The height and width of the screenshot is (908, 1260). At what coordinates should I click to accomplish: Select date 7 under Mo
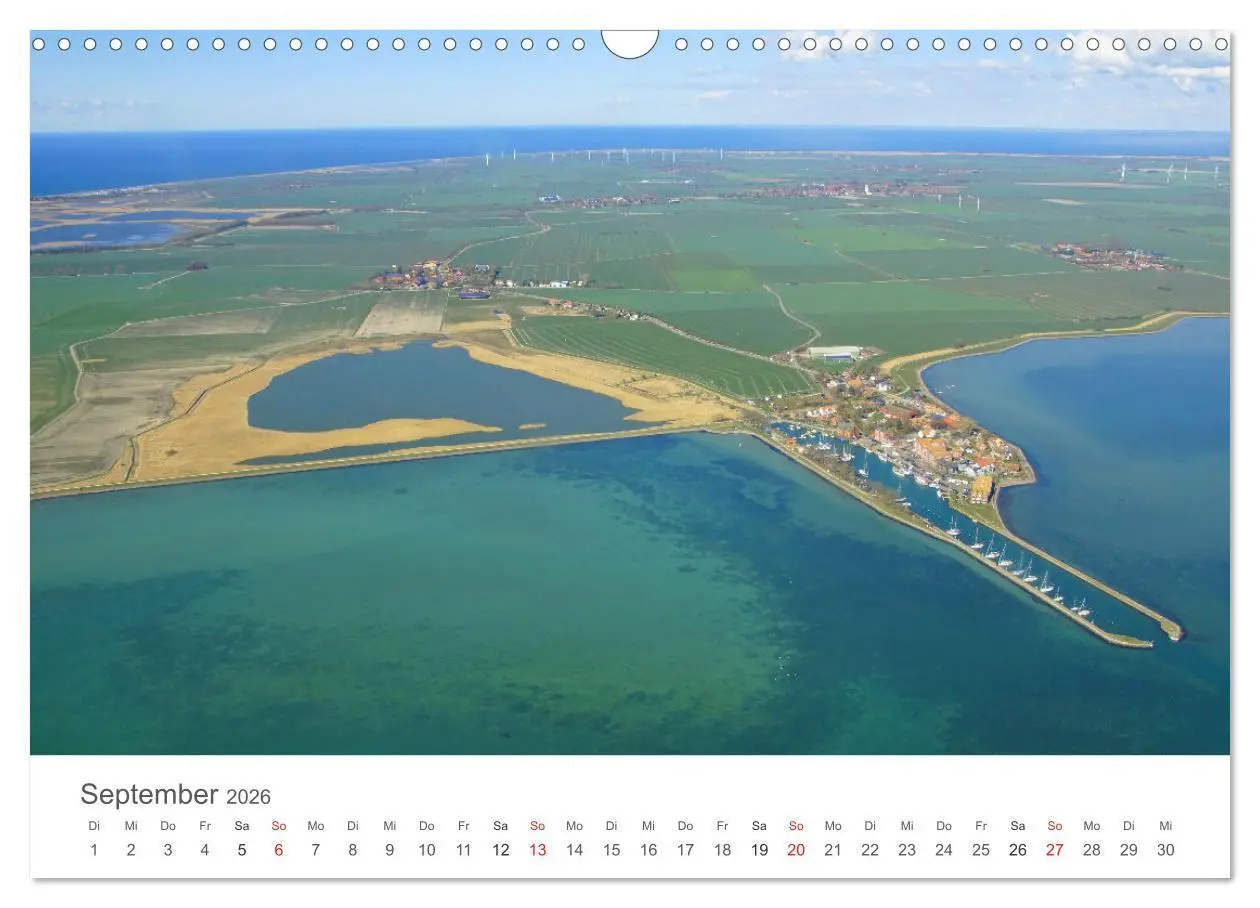(316, 850)
